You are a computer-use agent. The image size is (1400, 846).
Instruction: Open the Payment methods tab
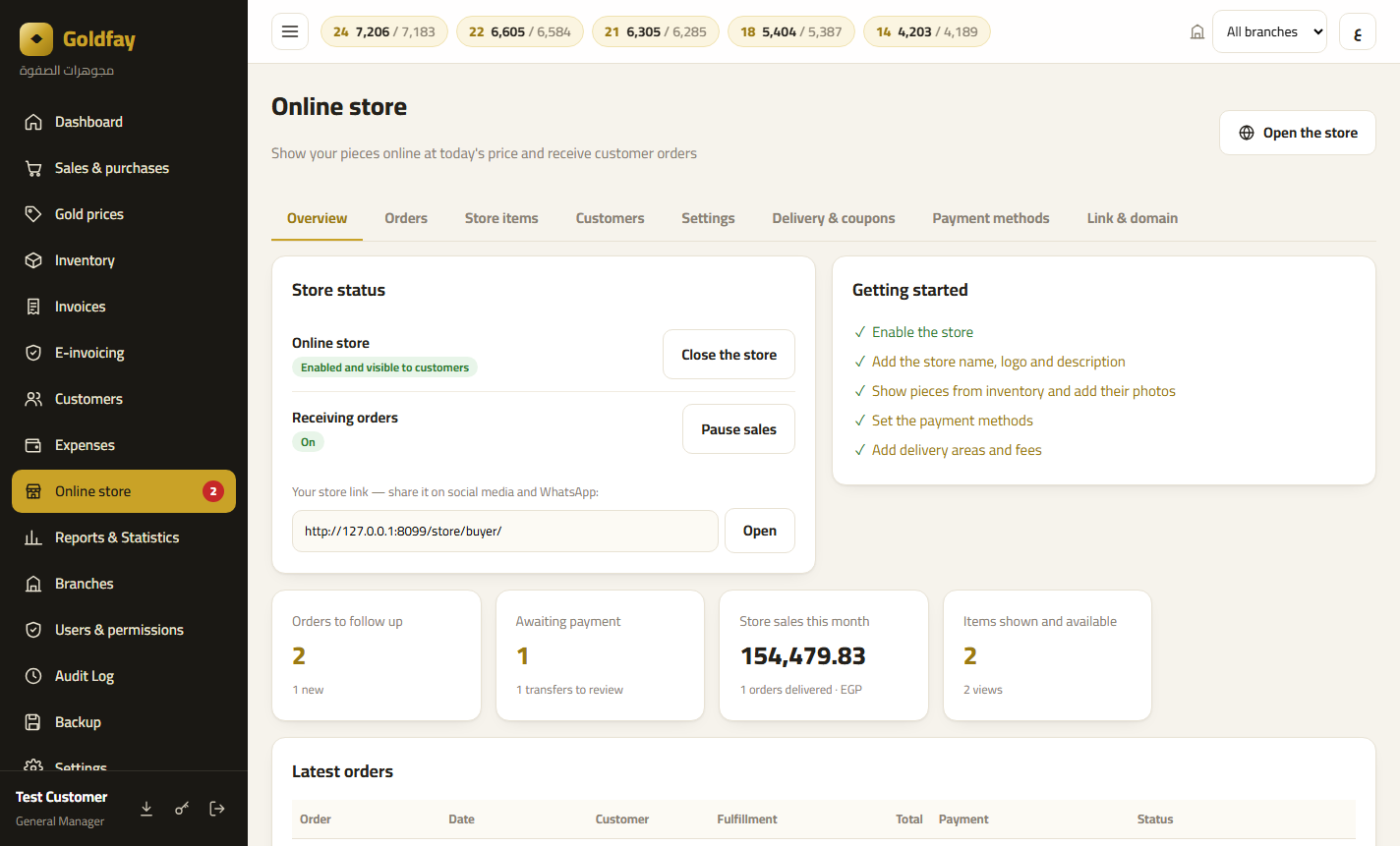point(991,218)
